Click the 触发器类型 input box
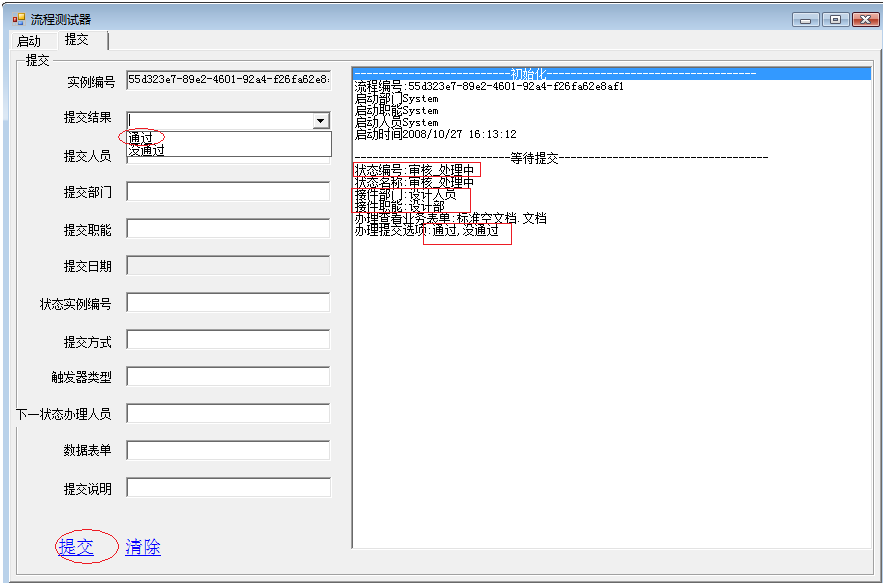 click(x=228, y=377)
